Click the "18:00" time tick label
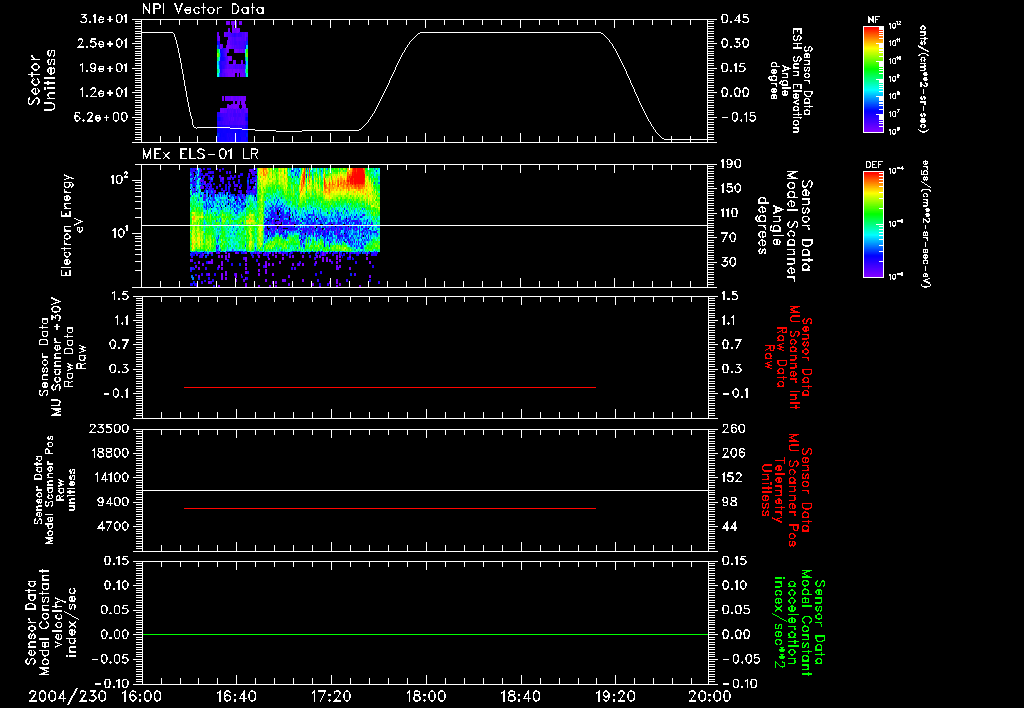The image size is (1024, 708). click(x=426, y=696)
